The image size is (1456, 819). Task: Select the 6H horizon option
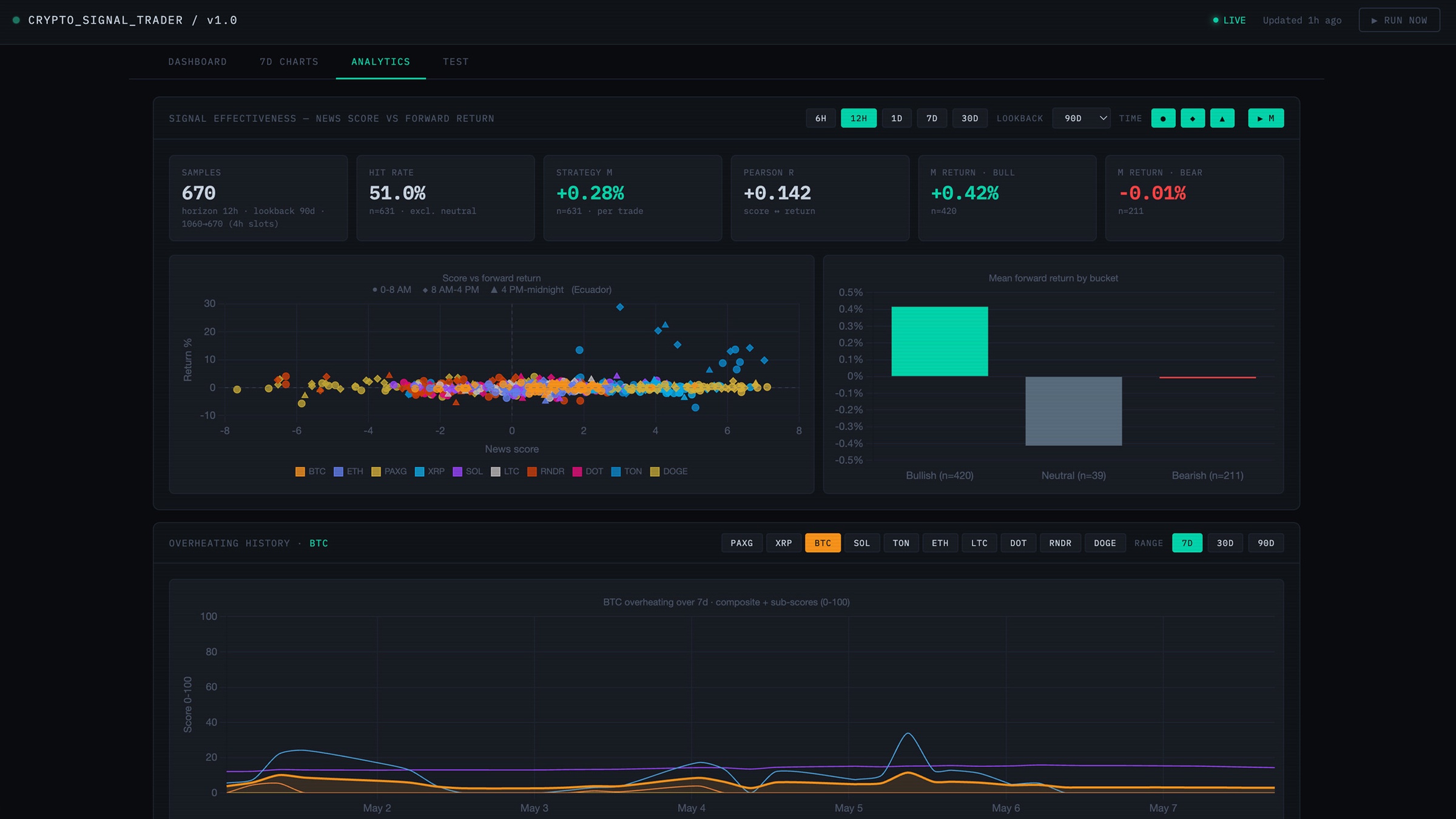click(x=820, y=118)
